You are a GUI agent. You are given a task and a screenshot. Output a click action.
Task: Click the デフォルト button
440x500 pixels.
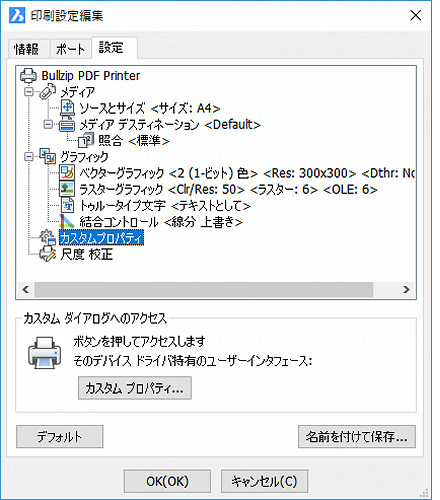click(x=60, y=436)
